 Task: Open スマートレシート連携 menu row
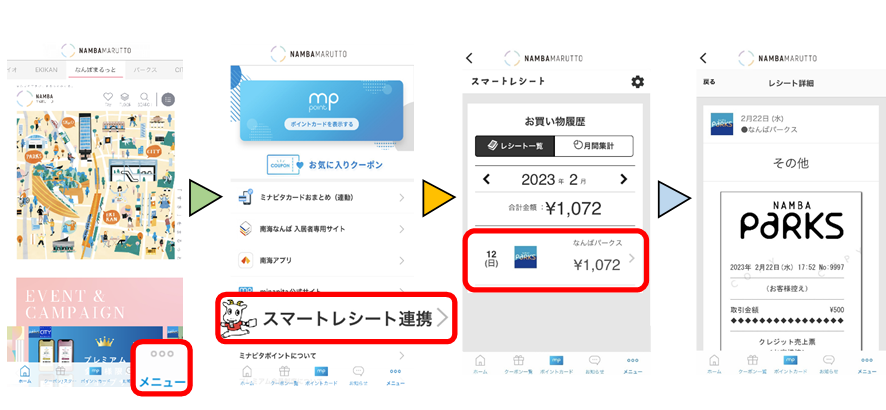[x=336, y=318]
